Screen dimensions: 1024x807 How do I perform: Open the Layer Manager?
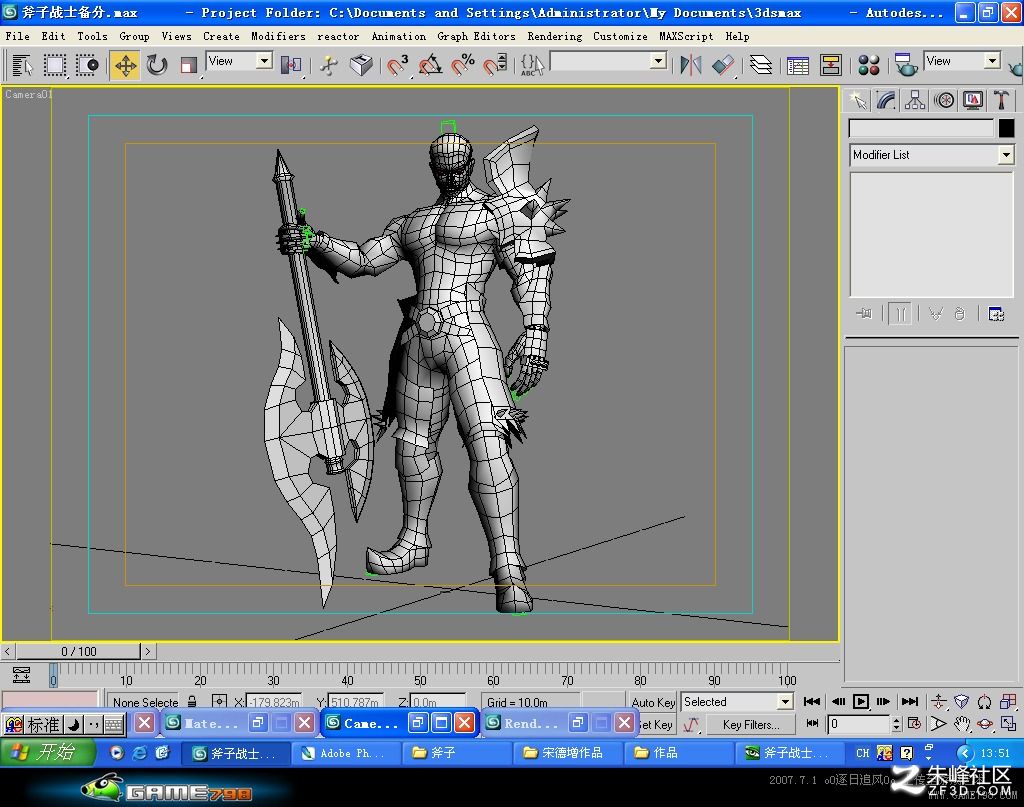761,65
